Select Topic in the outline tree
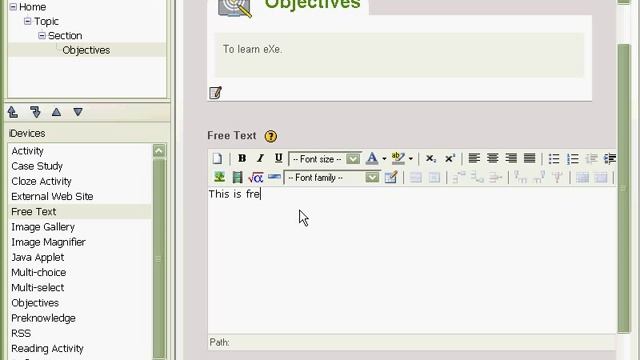Screen dimensions: 640x360 point(46,21)
